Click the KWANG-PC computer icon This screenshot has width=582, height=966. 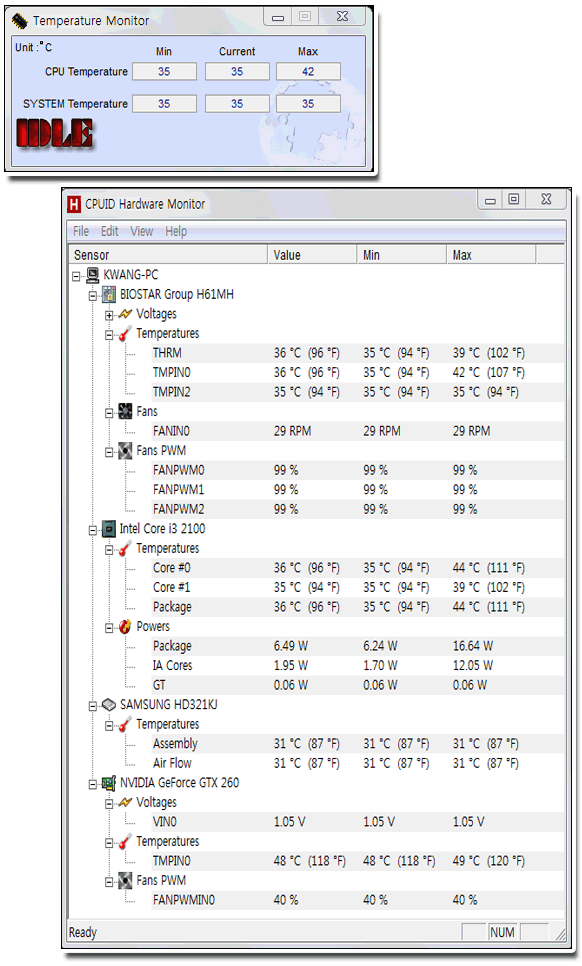[92, 274]
